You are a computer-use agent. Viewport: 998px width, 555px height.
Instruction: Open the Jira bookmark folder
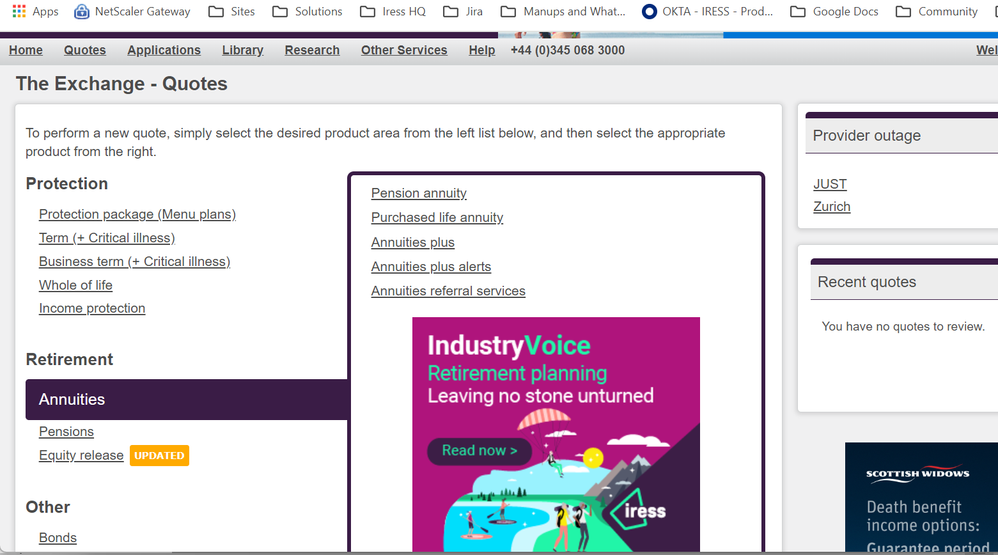coord(463,11)
